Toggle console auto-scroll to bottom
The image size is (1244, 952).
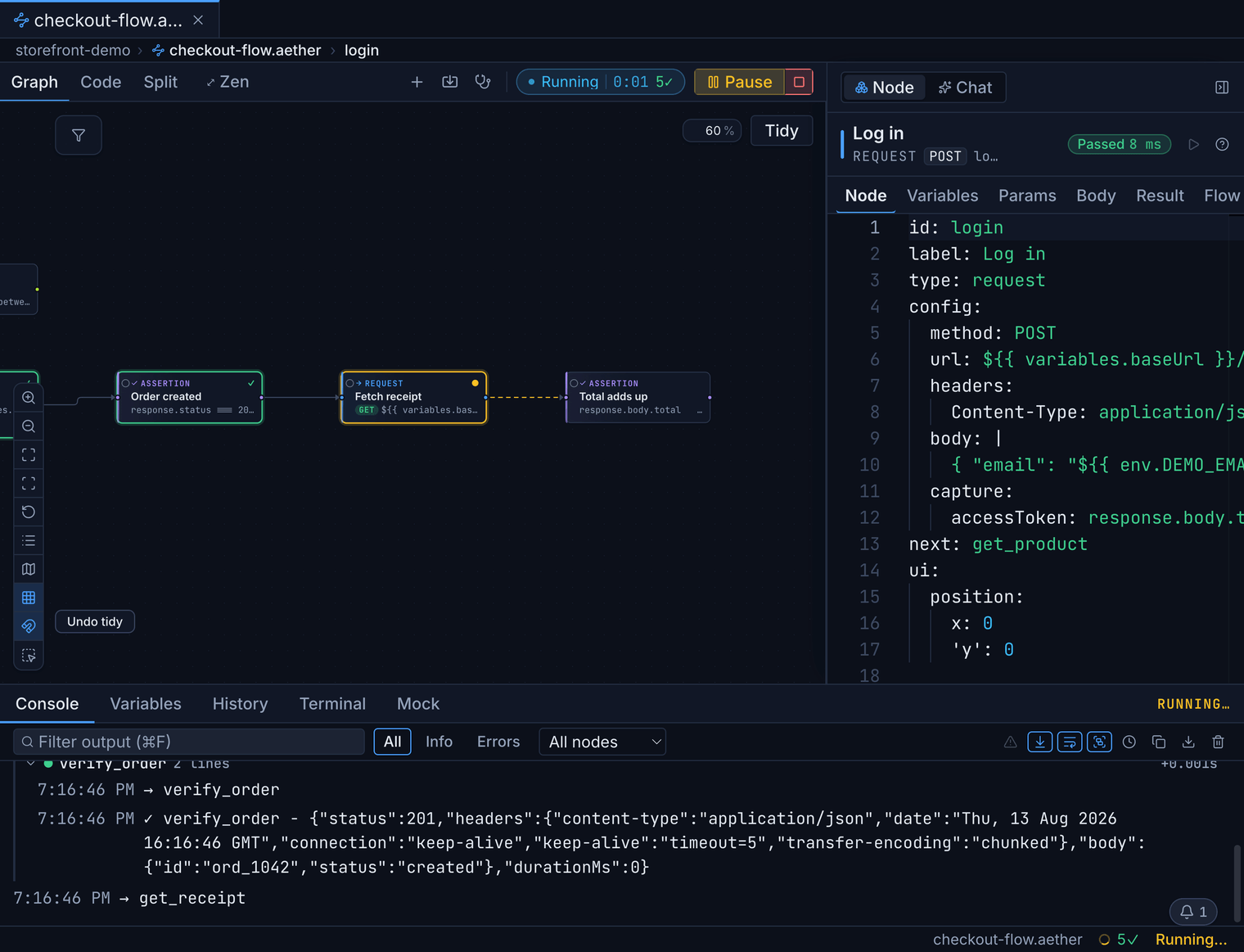[x=1040, y=742]
